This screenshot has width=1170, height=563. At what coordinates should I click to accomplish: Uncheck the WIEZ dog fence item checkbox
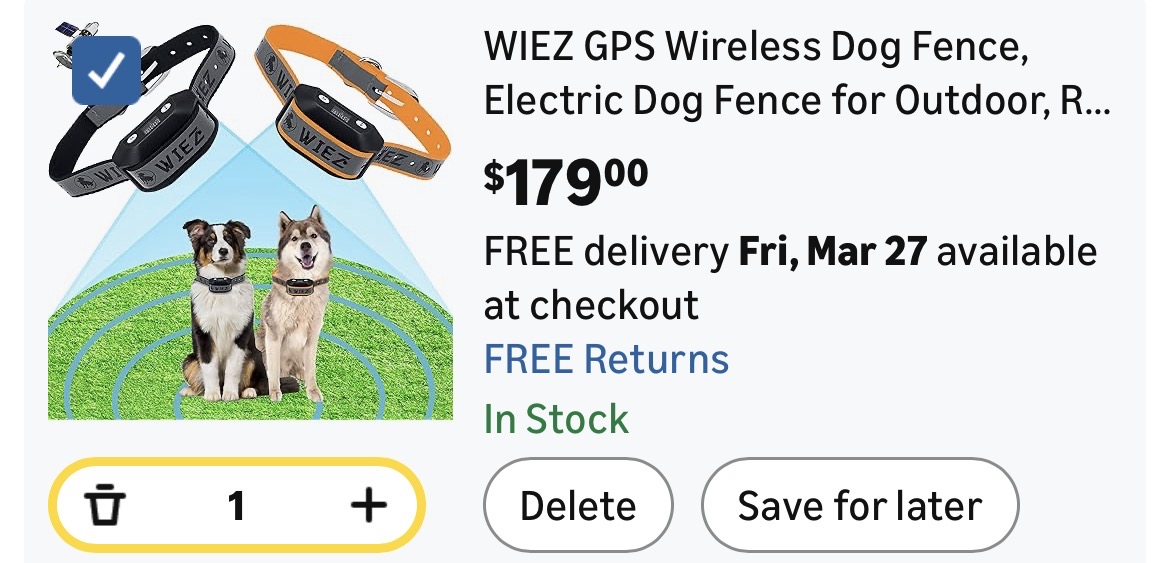(106, 70)
